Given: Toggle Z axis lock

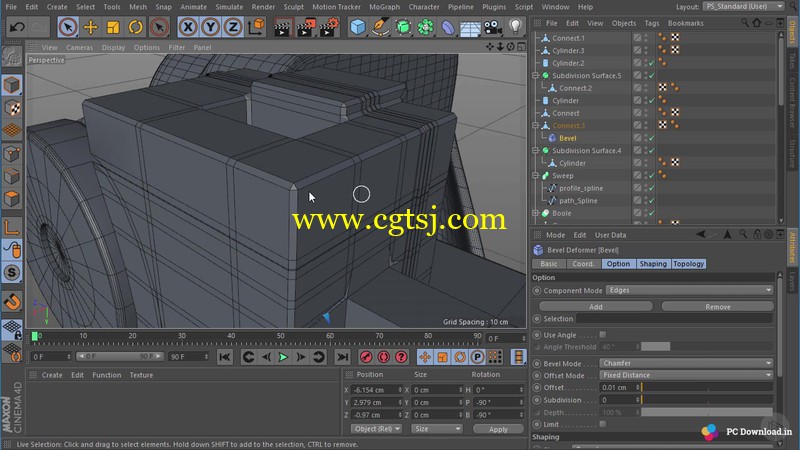Looking at the screenshot, I should (233, 27).
